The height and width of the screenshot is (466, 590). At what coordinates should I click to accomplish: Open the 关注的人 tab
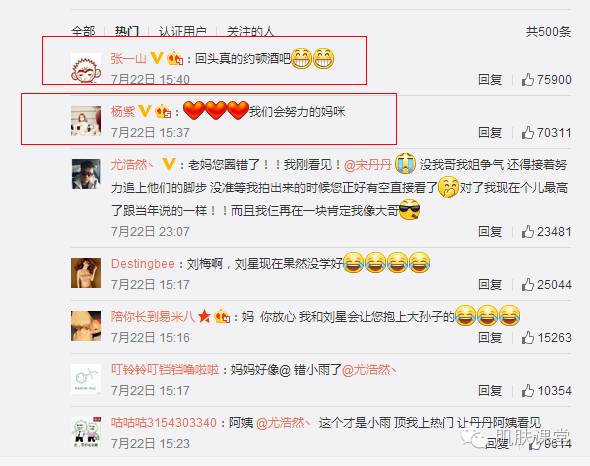pos(250,31)
